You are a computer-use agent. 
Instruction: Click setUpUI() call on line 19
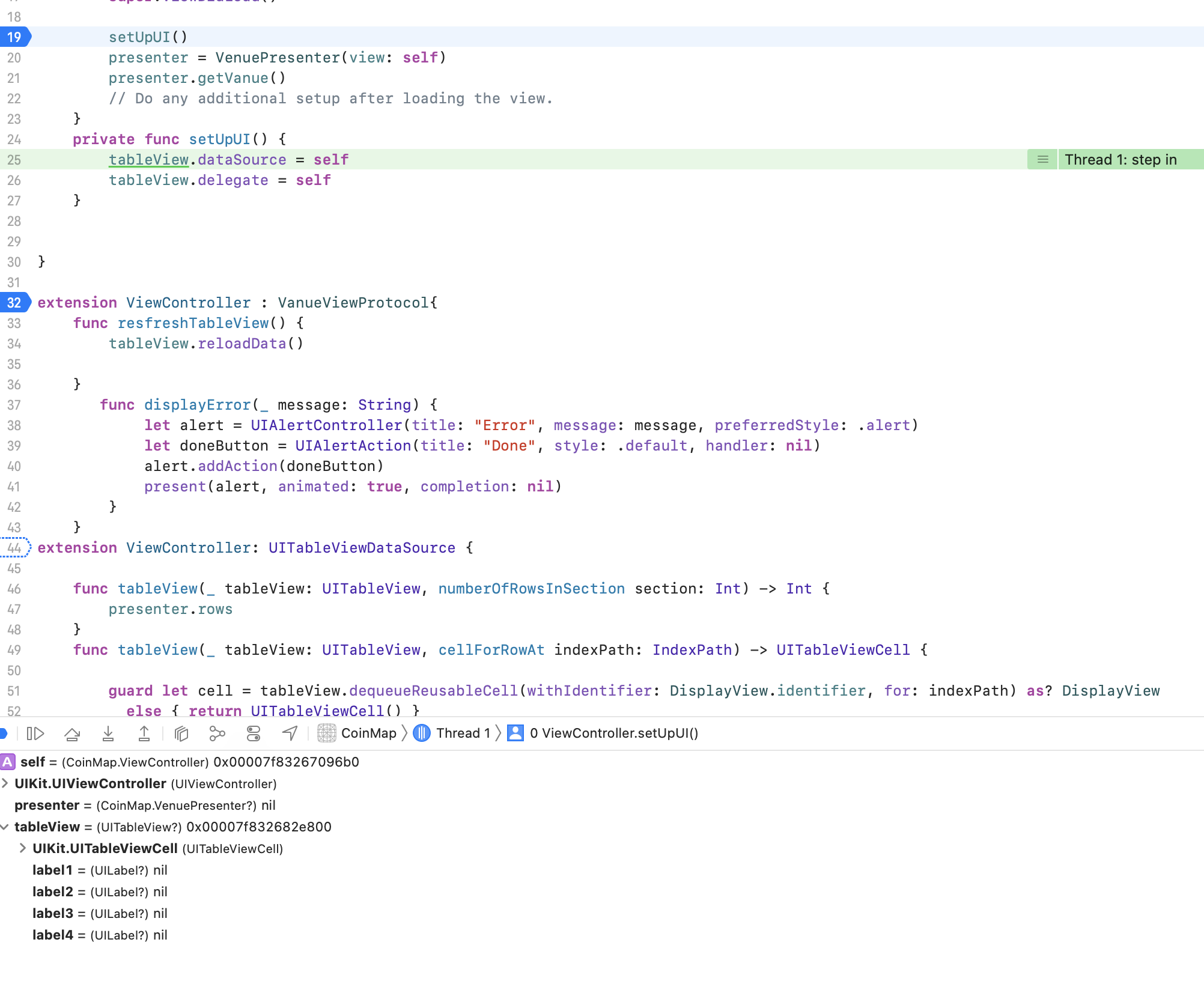[148, 37]
